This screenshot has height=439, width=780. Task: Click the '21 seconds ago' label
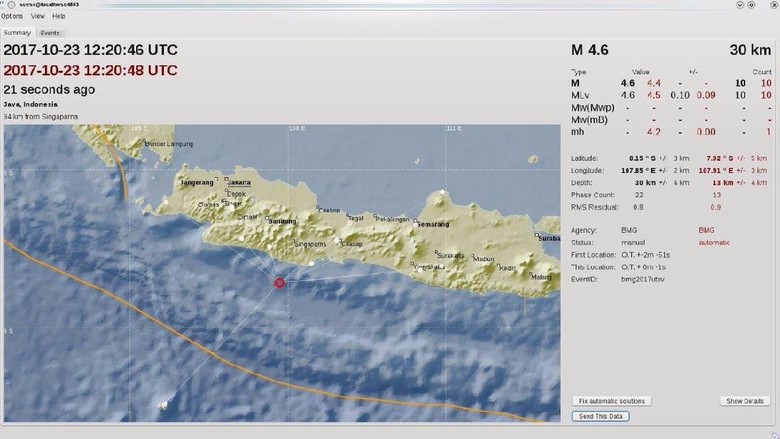49,89
